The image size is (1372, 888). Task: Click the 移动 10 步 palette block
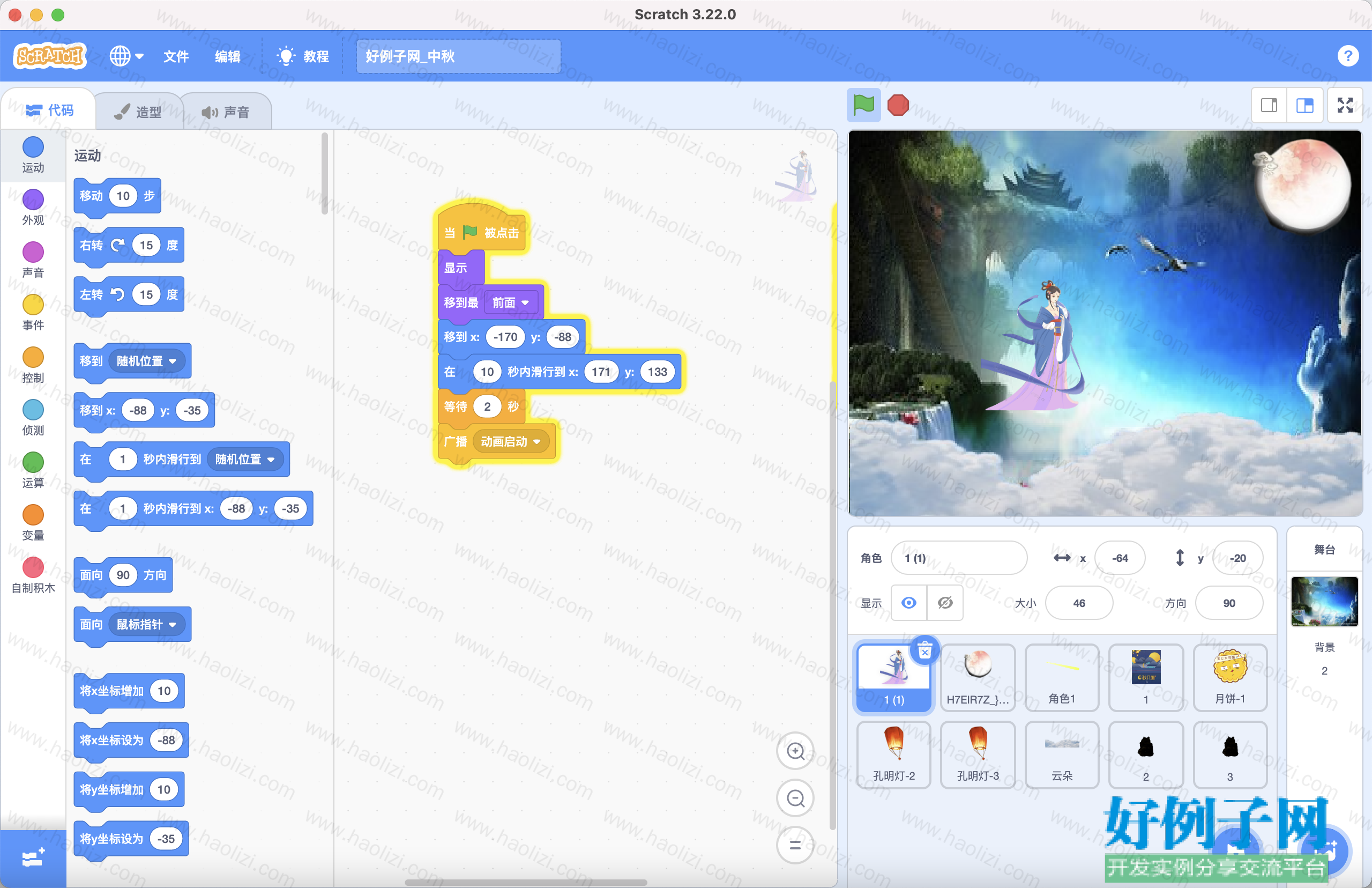117,196
